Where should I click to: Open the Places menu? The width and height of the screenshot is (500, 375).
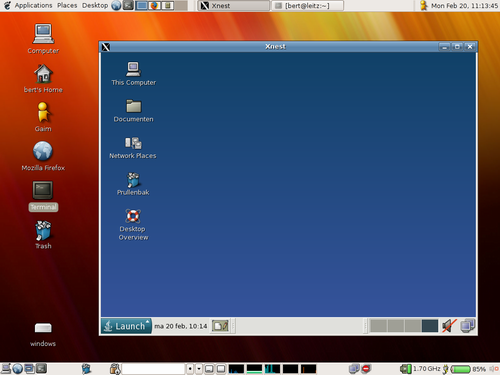pyautogui.click(x=67, y=5)
